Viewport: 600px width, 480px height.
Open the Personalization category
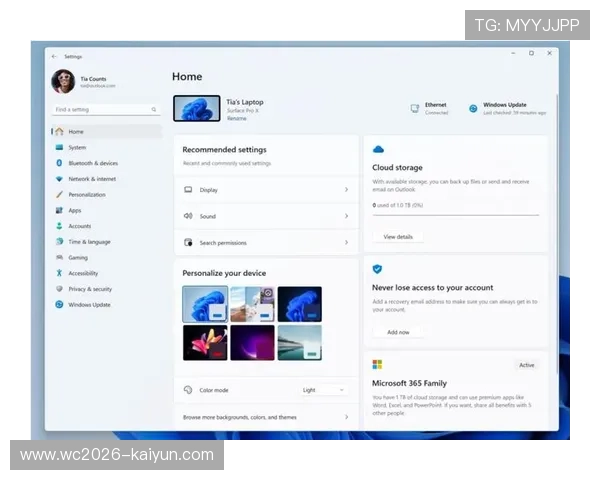pos(86,195)
